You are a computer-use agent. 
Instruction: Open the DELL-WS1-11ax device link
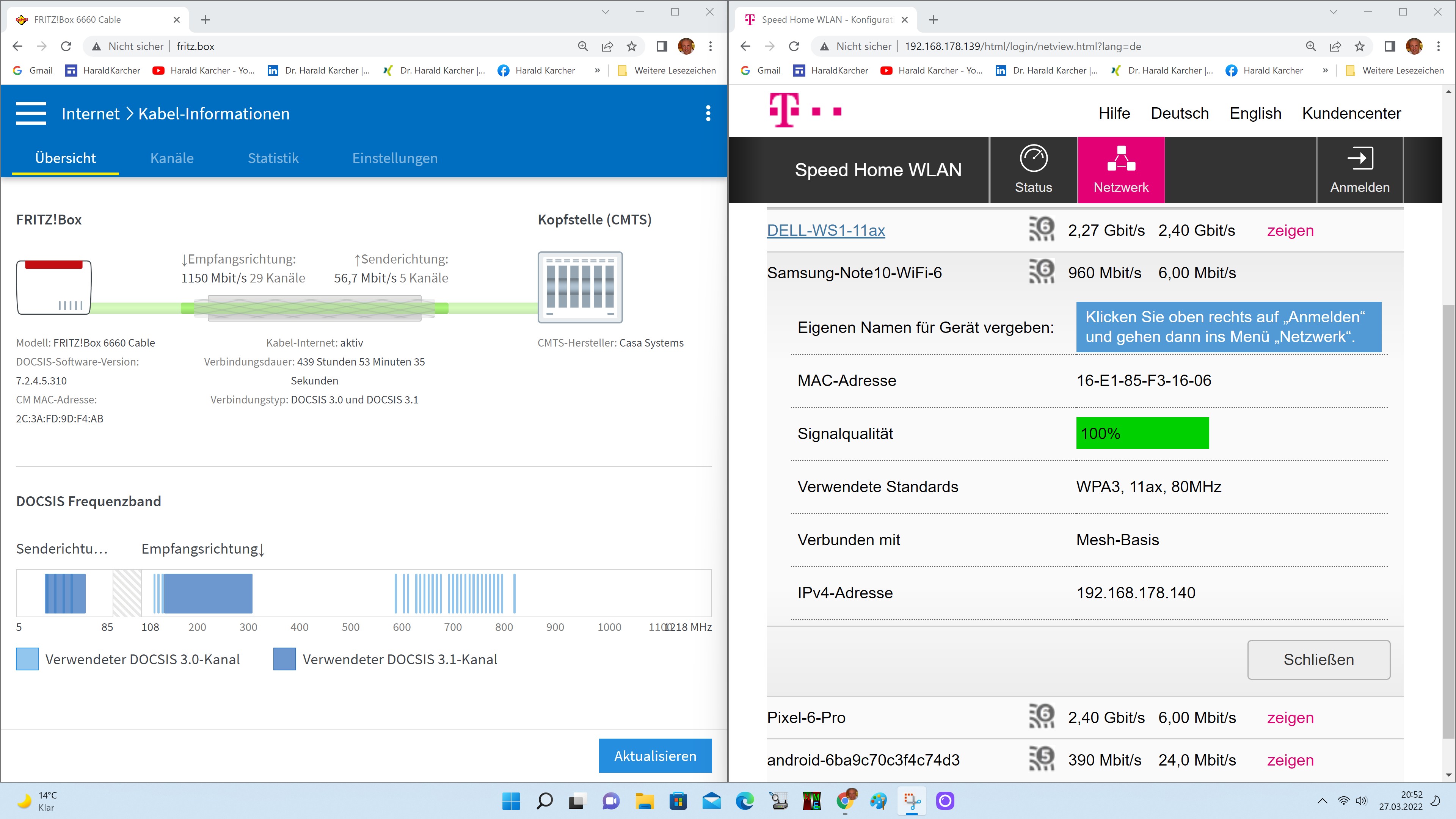(826, 231)
